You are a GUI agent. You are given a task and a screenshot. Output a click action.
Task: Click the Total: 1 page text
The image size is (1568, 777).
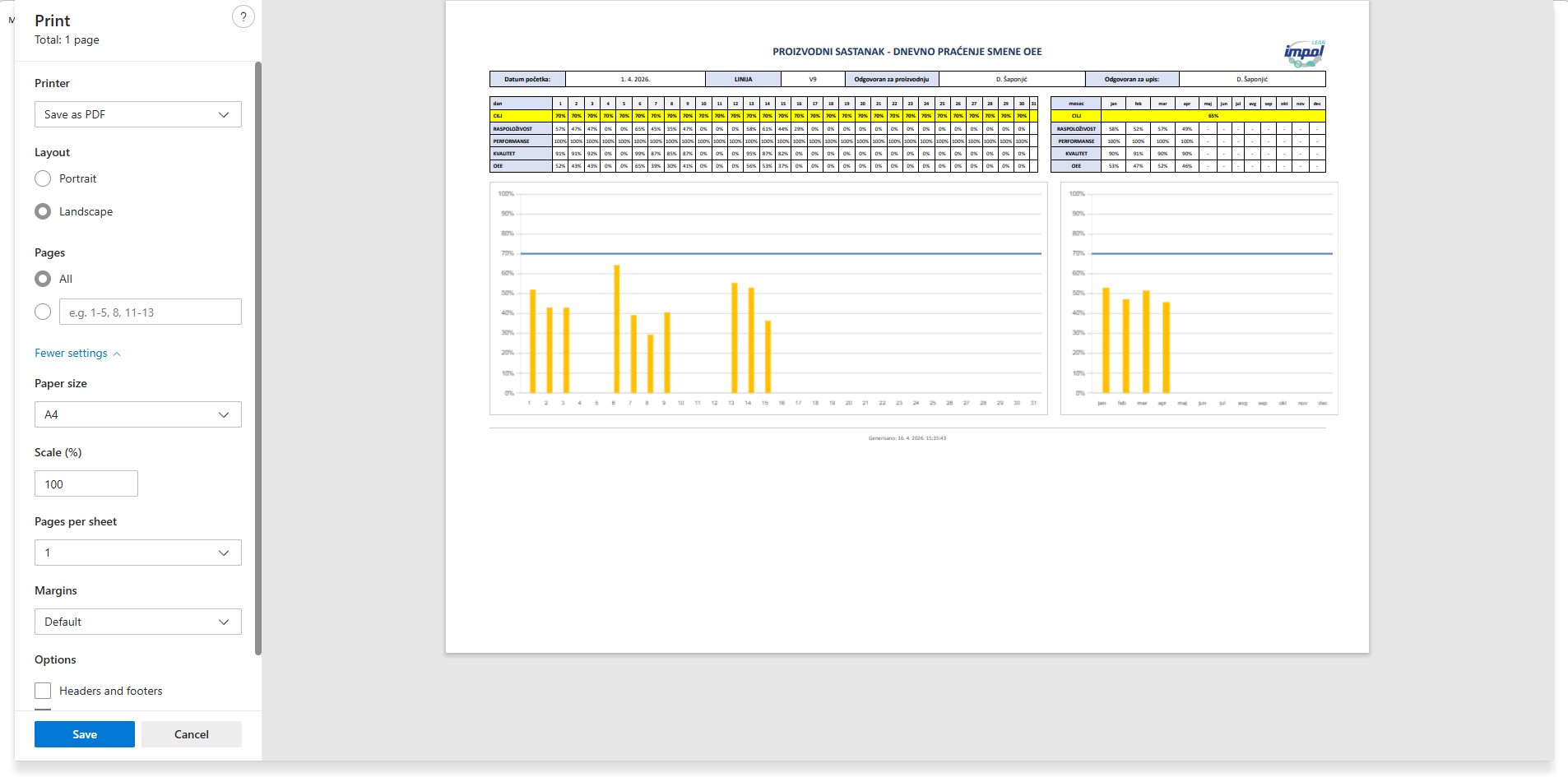67,39
